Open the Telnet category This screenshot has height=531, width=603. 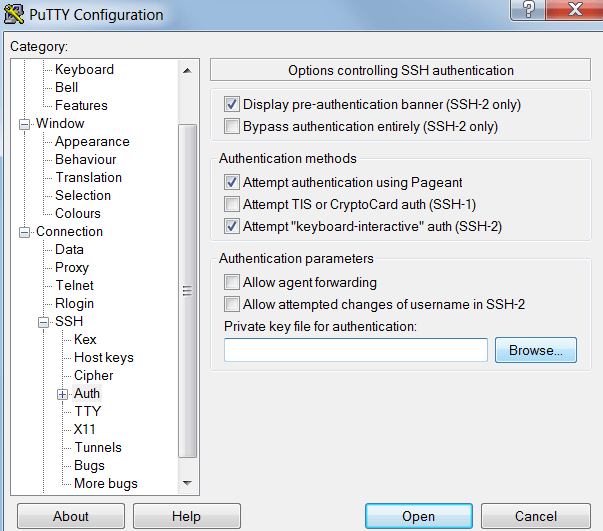pos(74,285)
